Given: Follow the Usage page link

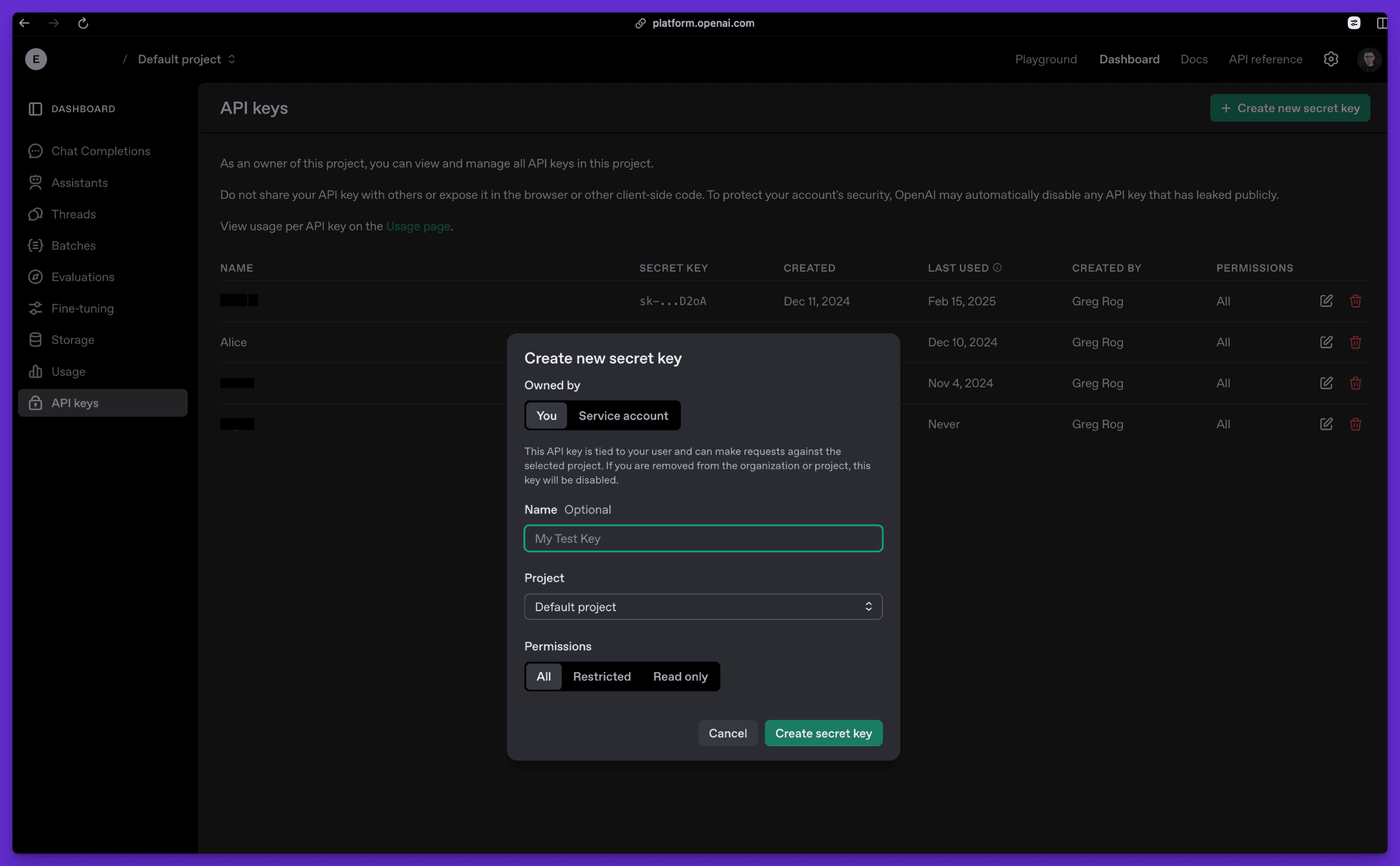Looking at the screenshot, I should (x=418, y=226).
